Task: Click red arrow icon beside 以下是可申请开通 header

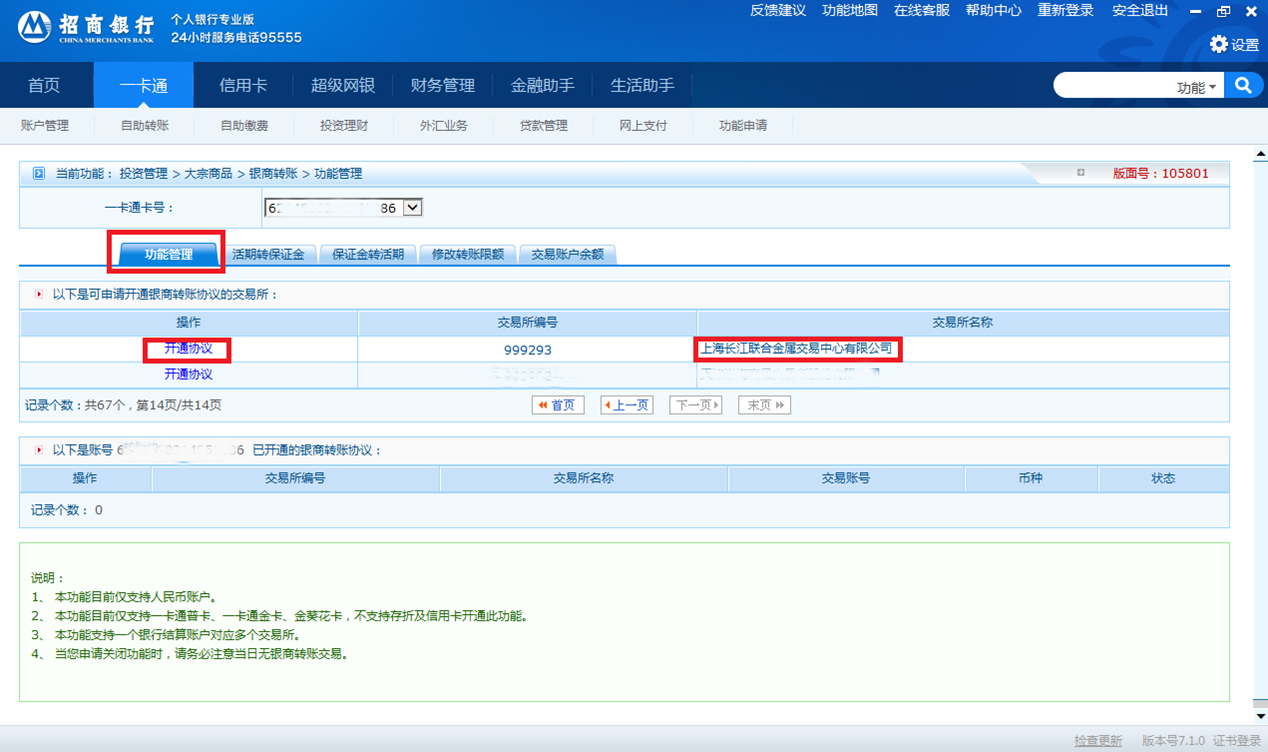Action: pyautogui.click(x=39, y=295)
